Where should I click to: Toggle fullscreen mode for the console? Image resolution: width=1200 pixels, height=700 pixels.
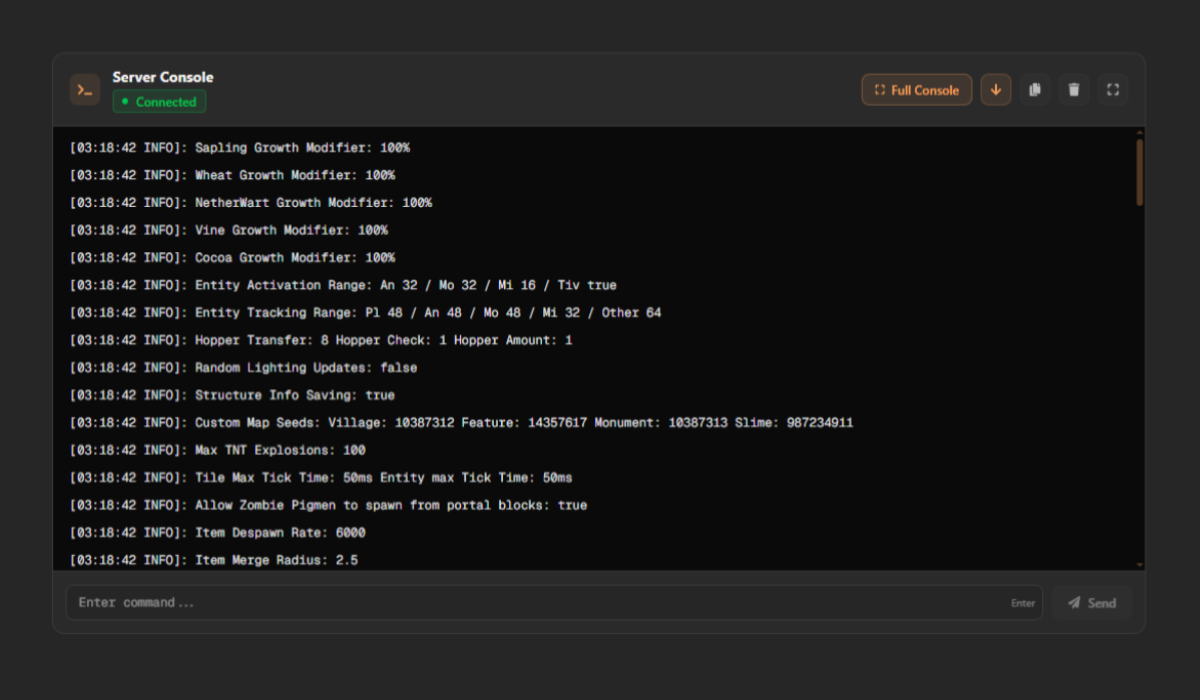coord(1113,89)
